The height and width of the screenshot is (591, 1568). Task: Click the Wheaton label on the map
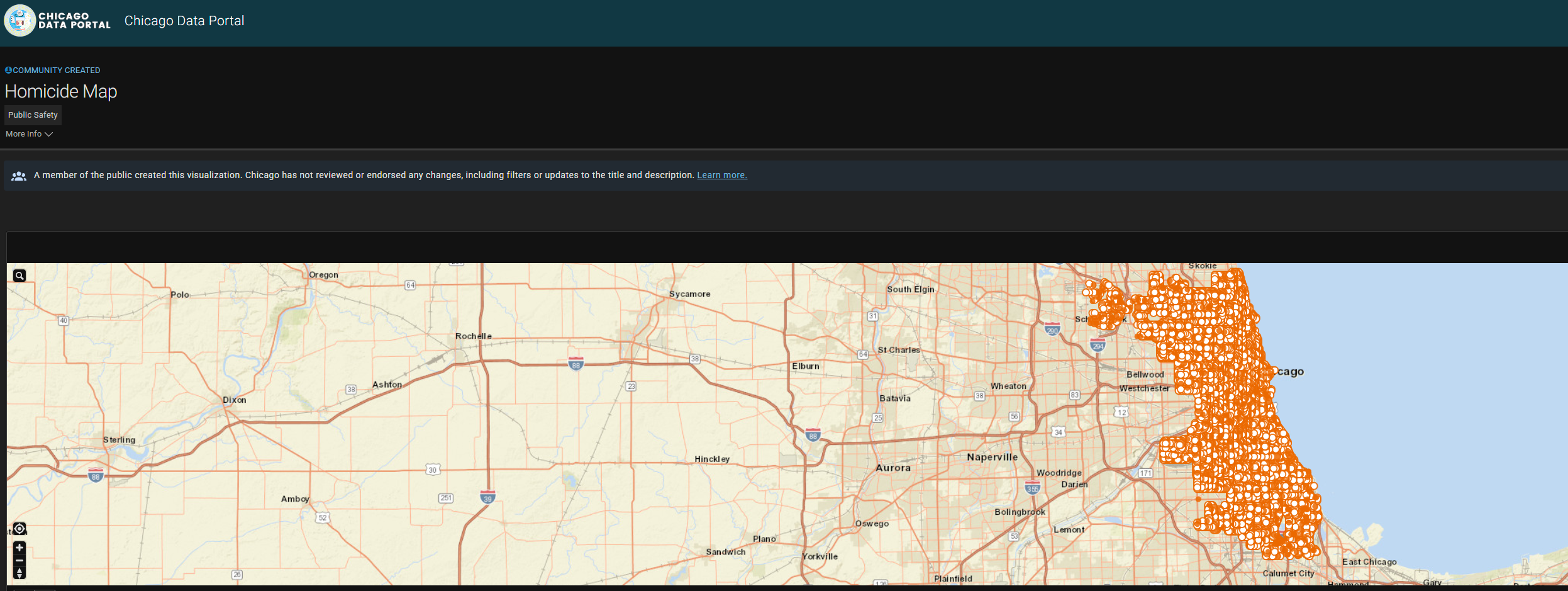(x=1008, y=386)
